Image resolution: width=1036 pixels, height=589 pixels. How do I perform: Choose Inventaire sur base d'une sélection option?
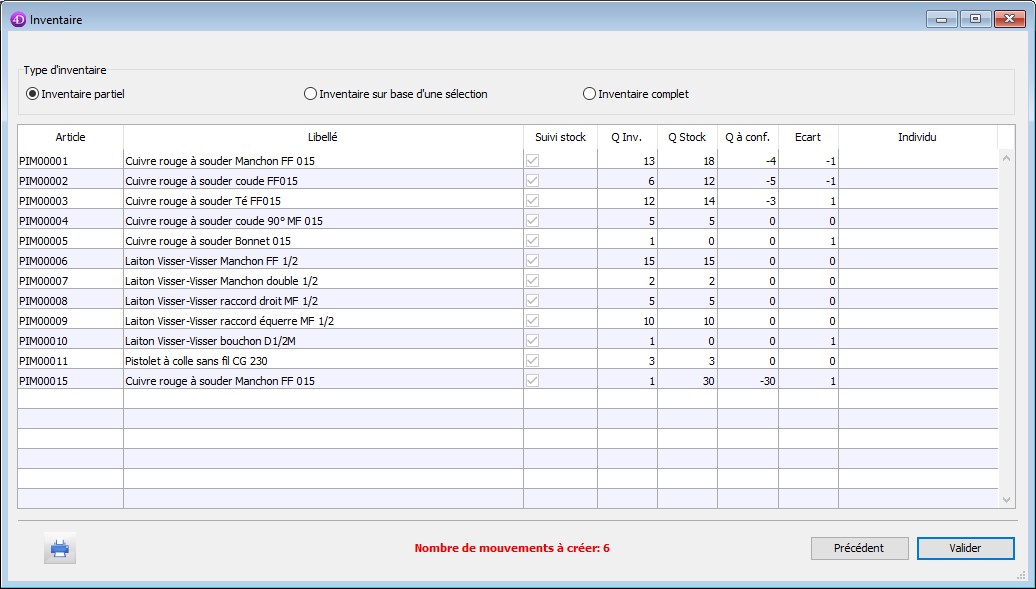click(x=310, y=94)
